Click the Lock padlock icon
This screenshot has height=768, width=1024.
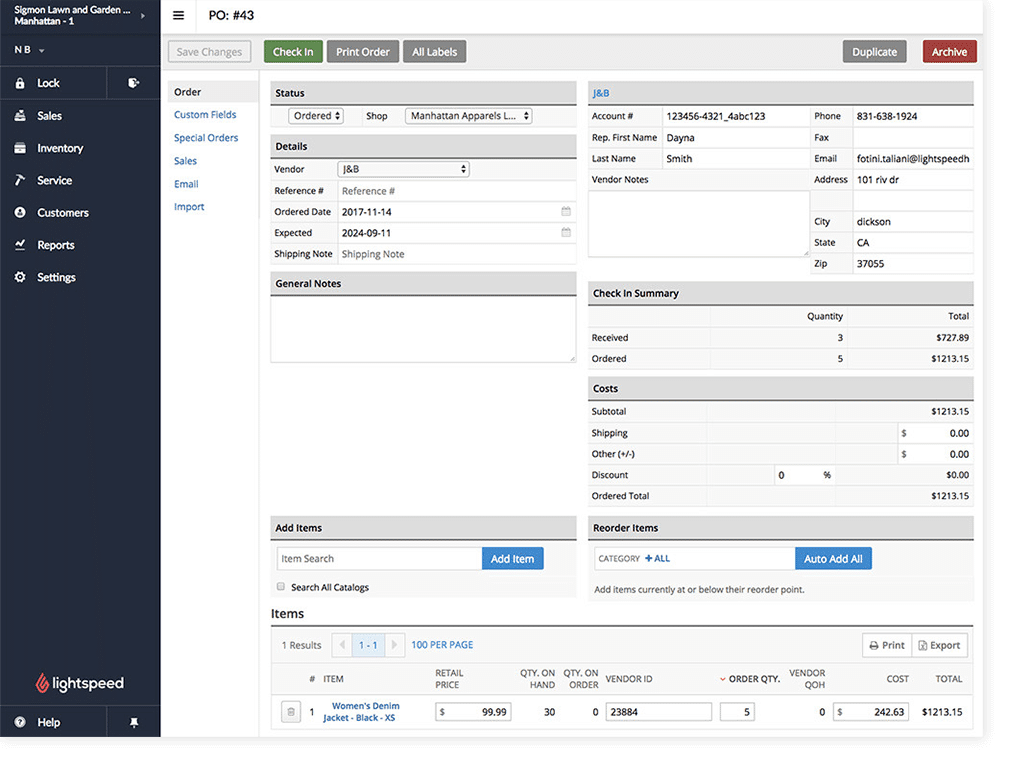pos(20,83)
